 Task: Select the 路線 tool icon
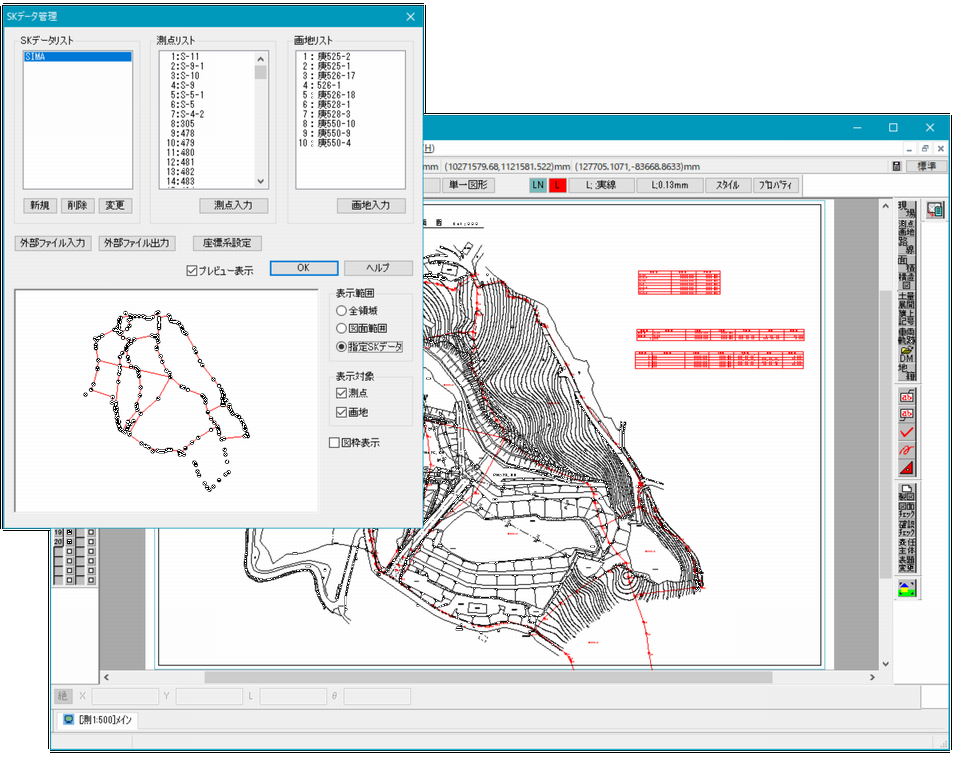(x=906, y=246)
